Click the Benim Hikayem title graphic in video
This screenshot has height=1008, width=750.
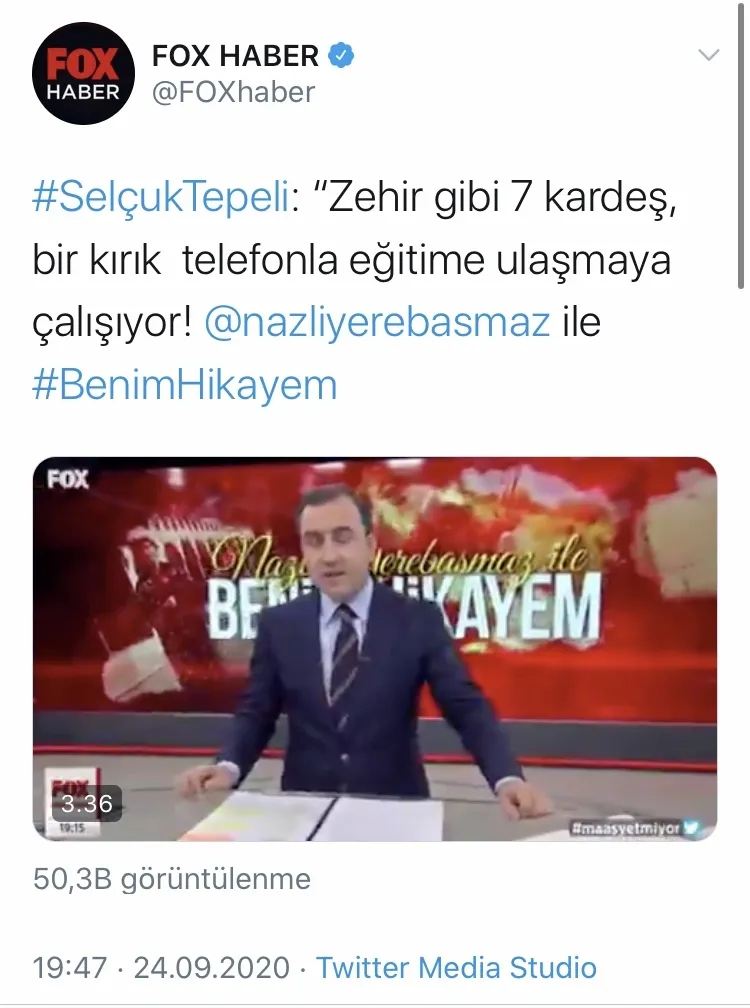point(403,592)
